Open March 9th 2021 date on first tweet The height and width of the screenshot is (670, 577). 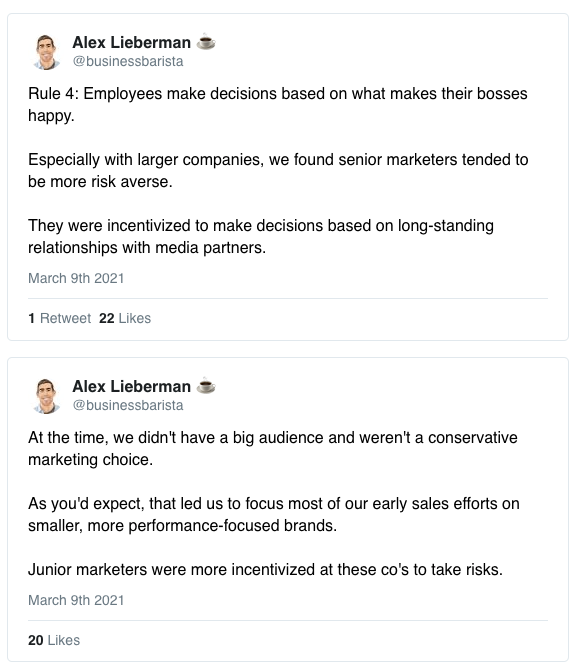(76, 278)
